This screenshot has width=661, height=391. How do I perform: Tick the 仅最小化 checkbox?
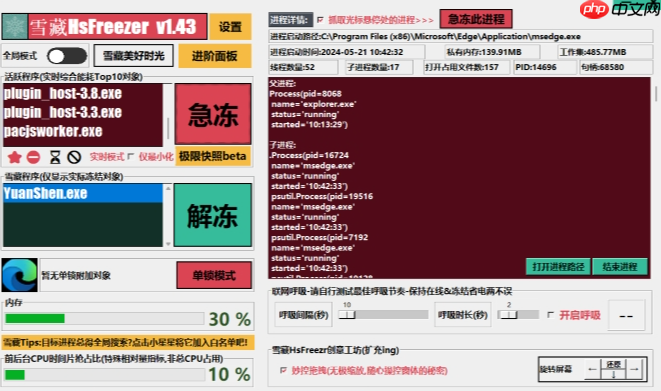tap(131, 157)
